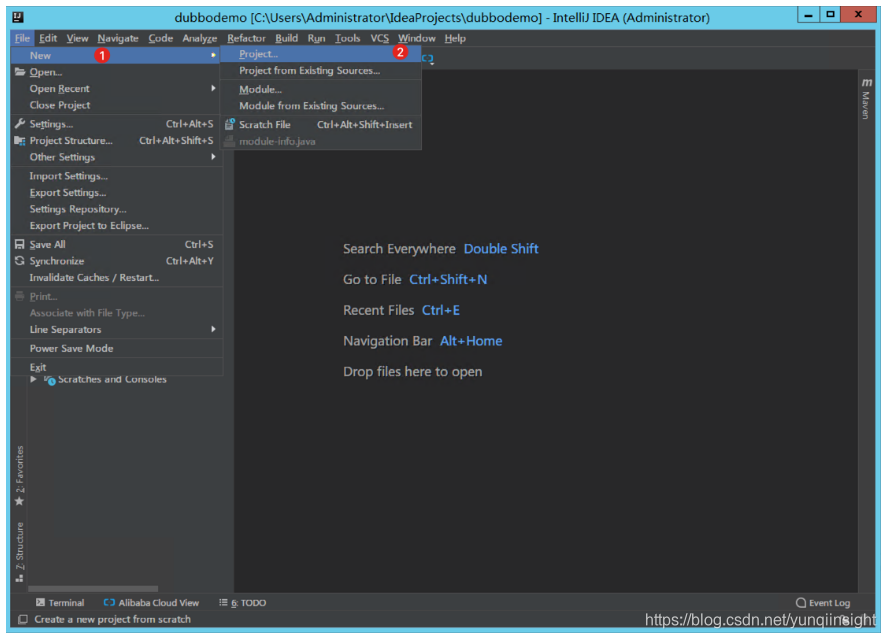The width and height of the screenshot is (887, 639).
Task: Open Alibaba Cloud View tool window
Action: (151, 603)
